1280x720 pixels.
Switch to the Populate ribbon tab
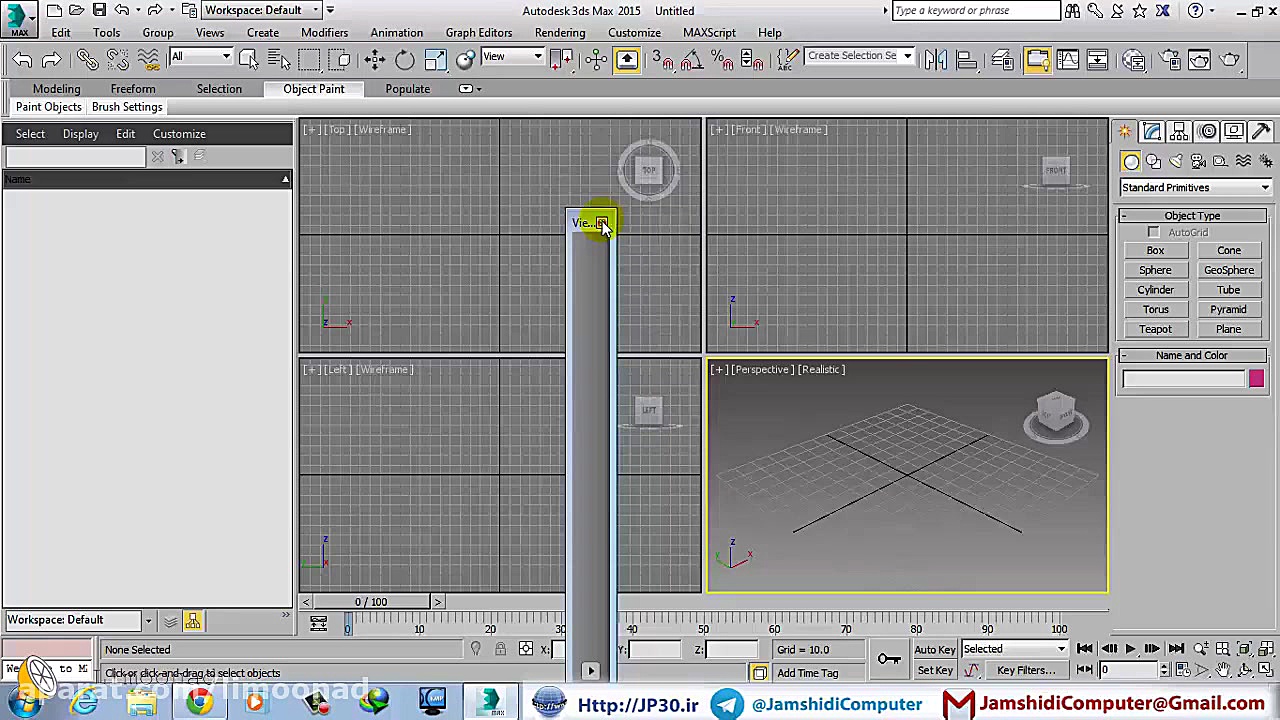[407, 89]
